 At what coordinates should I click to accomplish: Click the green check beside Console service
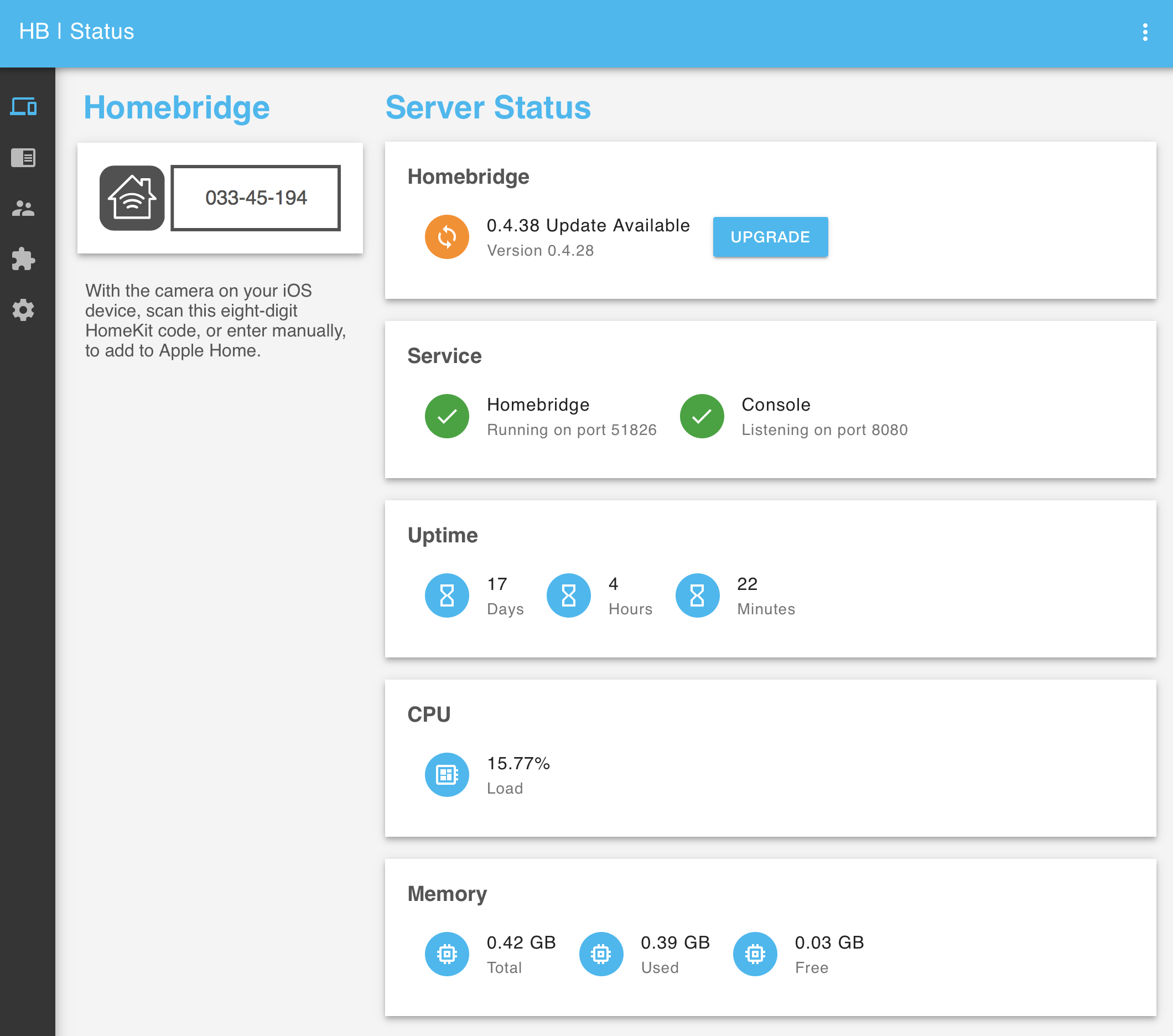[701, 416]
